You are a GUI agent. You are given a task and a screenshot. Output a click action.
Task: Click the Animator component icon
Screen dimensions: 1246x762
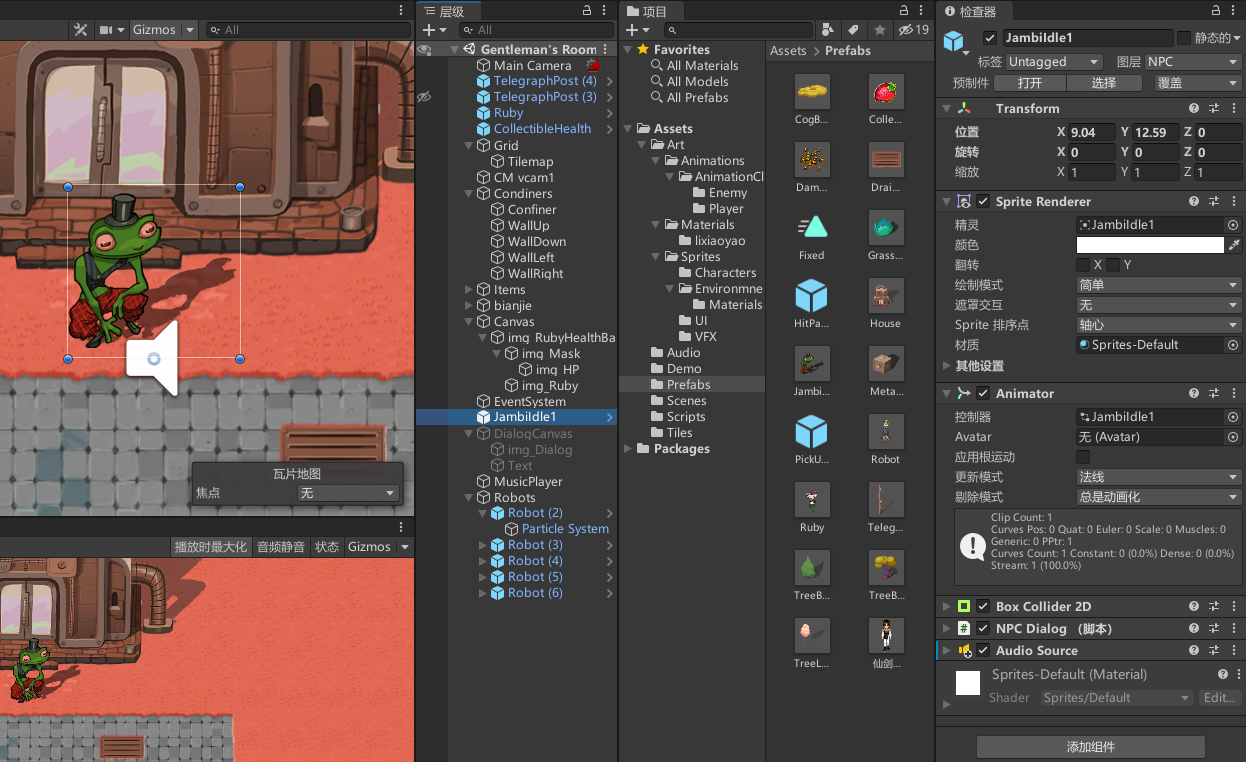tap(961, 393)
